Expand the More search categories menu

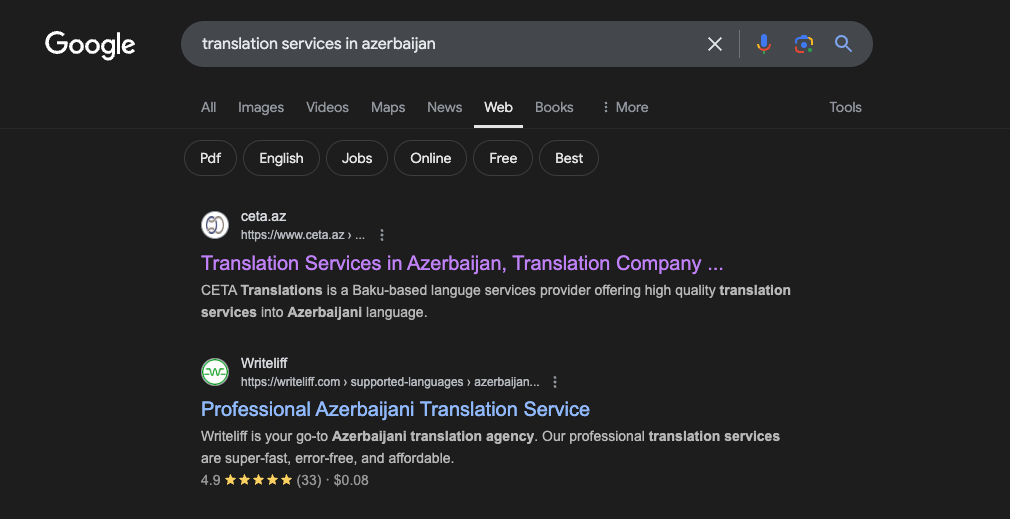(x=624, y=108)
